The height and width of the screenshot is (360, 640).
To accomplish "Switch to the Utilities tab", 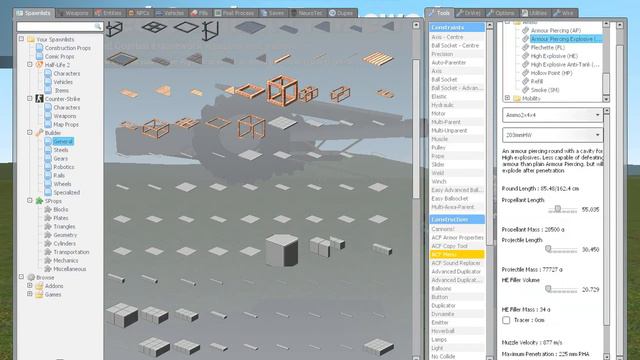I will pos(534,13).
